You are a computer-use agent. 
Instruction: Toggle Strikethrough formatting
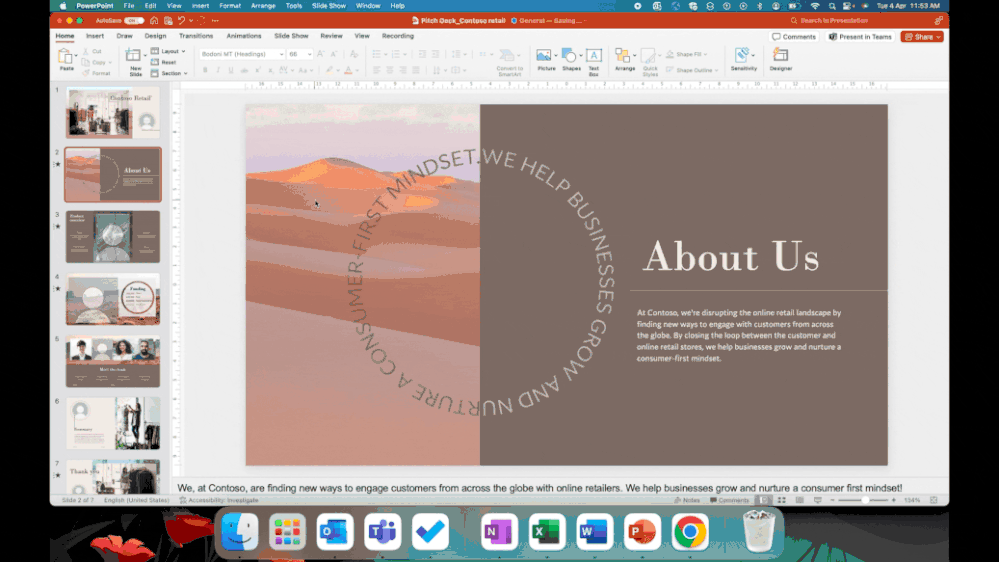click(244, 70)
